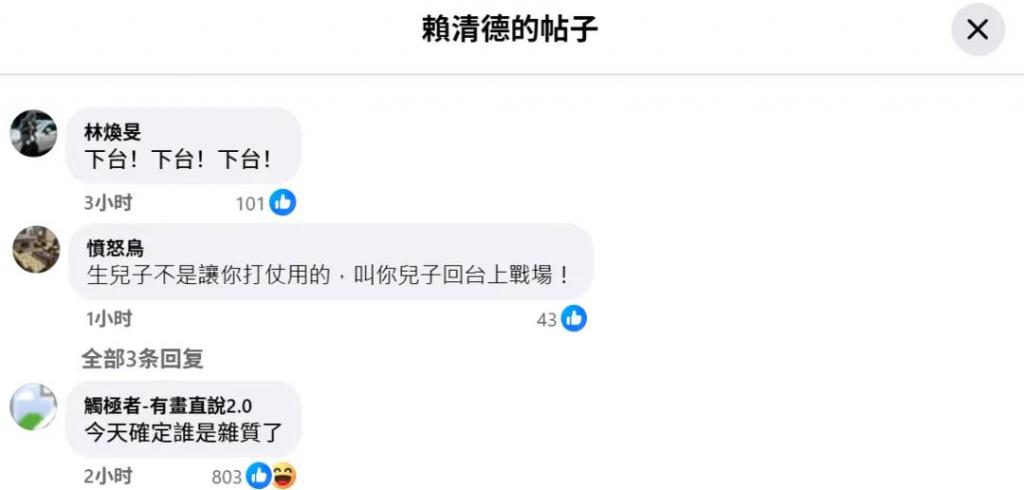Screen dimensions: 1024x490
Task: View the 803 reactions count
Action: (x=227, y=478)
